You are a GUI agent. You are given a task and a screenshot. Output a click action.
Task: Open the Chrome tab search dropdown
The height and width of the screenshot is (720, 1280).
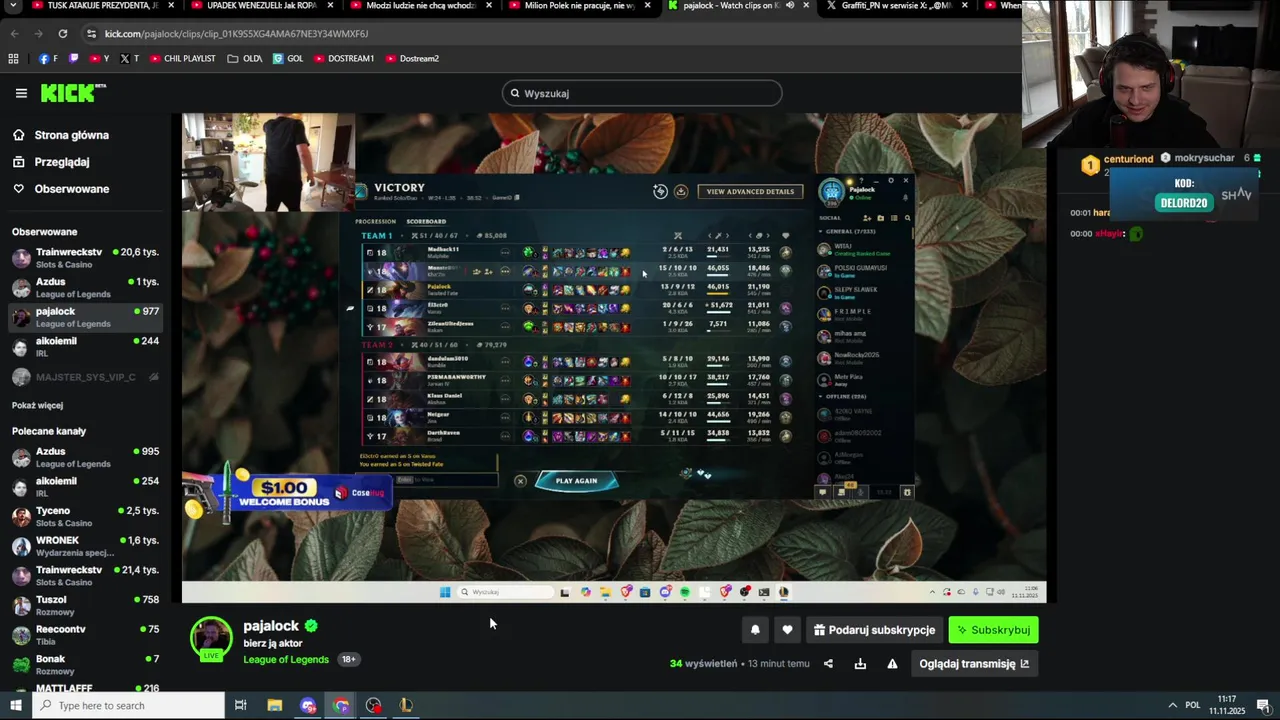click(14, 5)
